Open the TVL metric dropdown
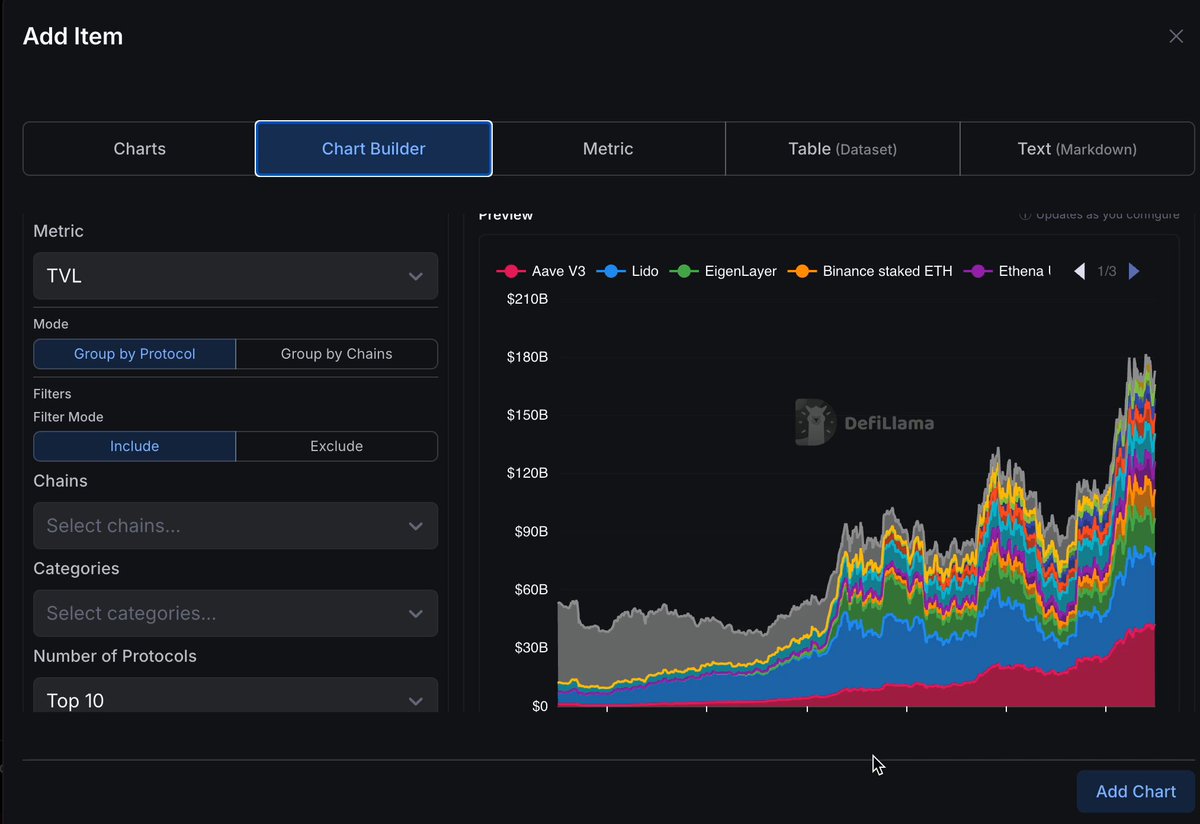This screenshot has width=1200, height=824. pyautogui.click(x=235, y=276)
